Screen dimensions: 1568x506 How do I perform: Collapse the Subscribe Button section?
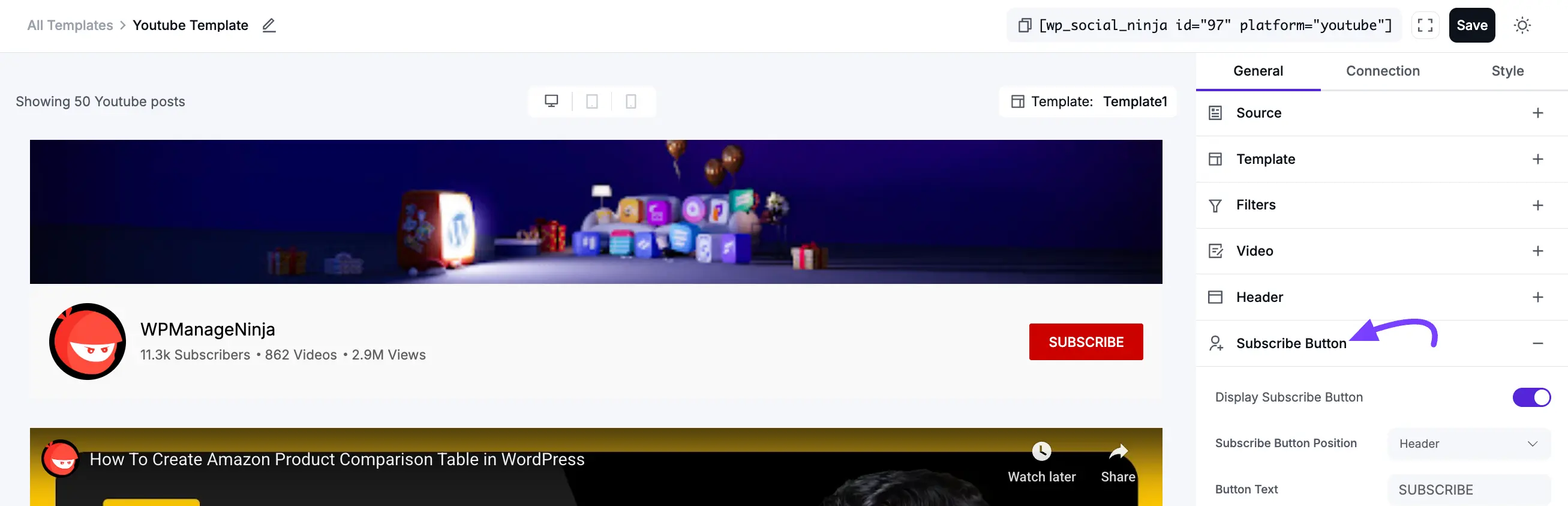point(1537,343)
